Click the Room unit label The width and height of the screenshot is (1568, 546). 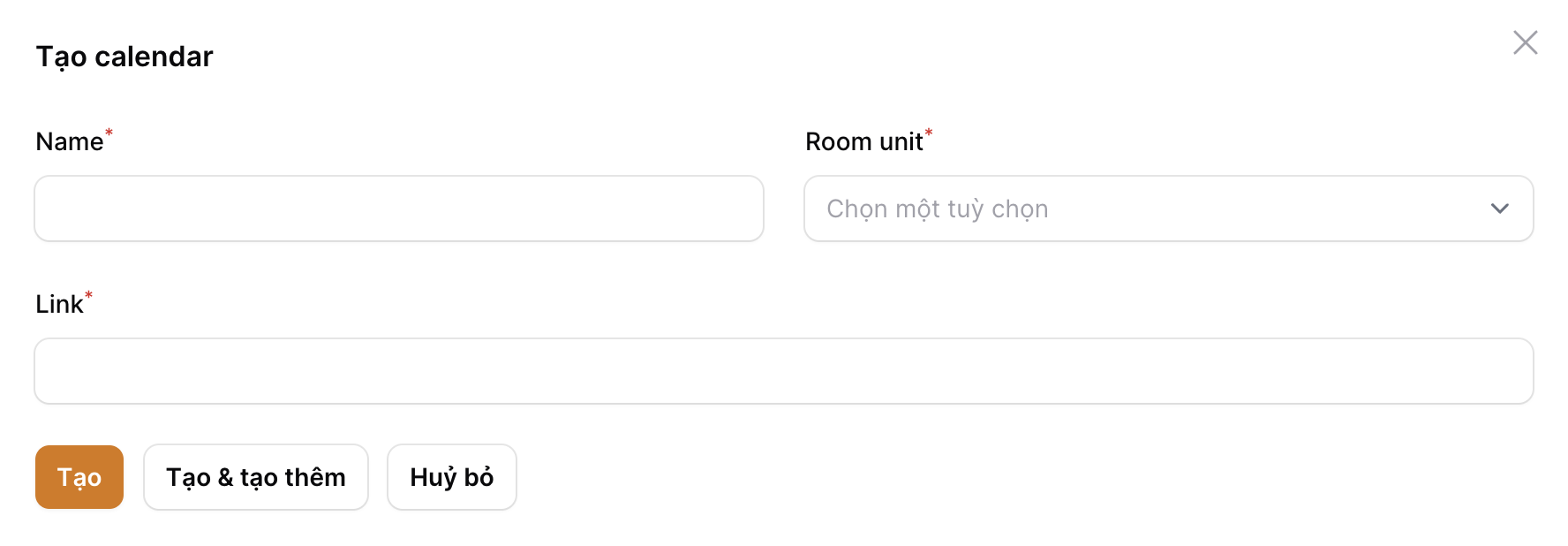[x=863, y=142]
